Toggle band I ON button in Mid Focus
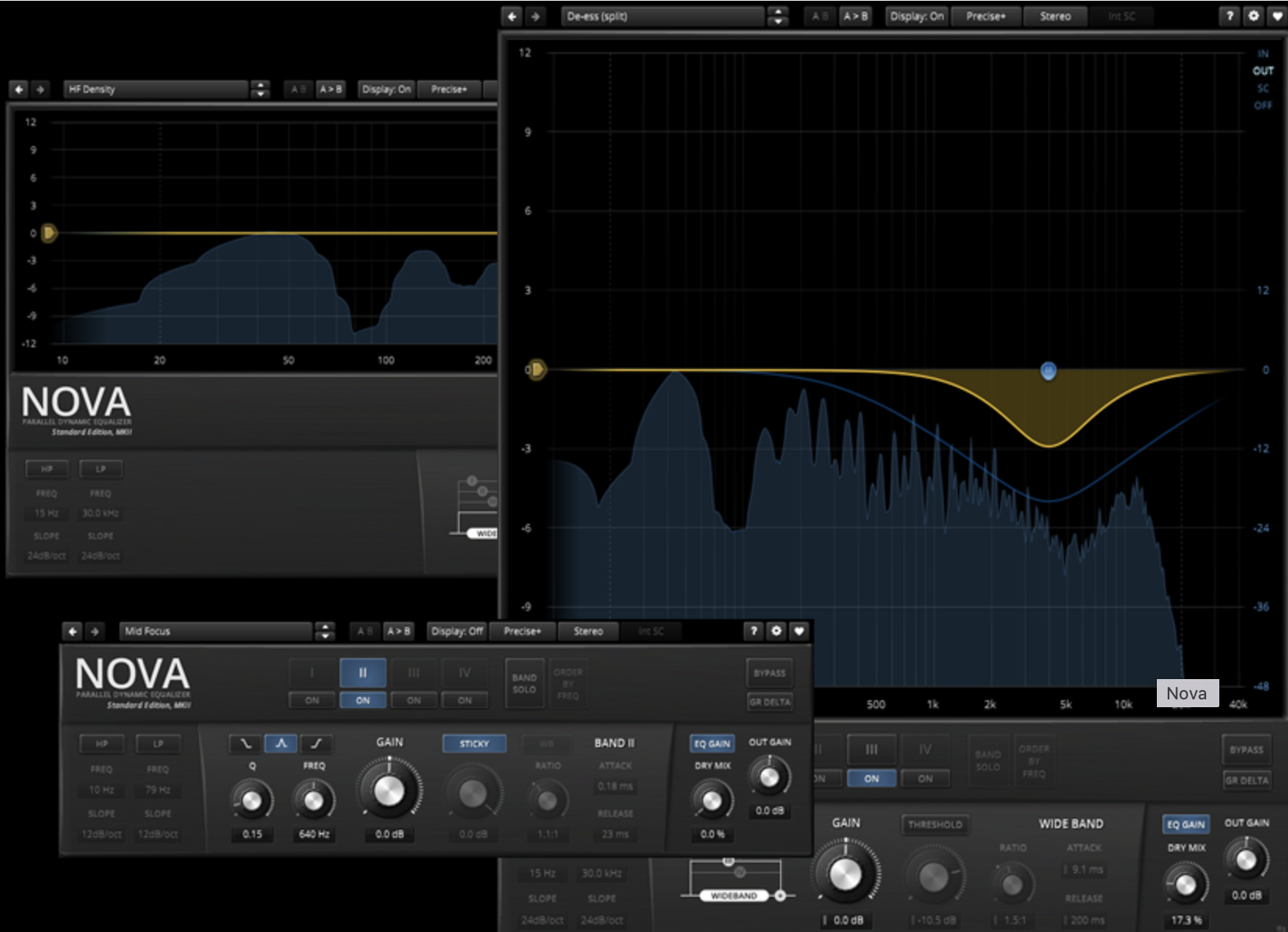Image resolution: width=1288 pixels, height=932 pixels. click(x=312, y=700)
